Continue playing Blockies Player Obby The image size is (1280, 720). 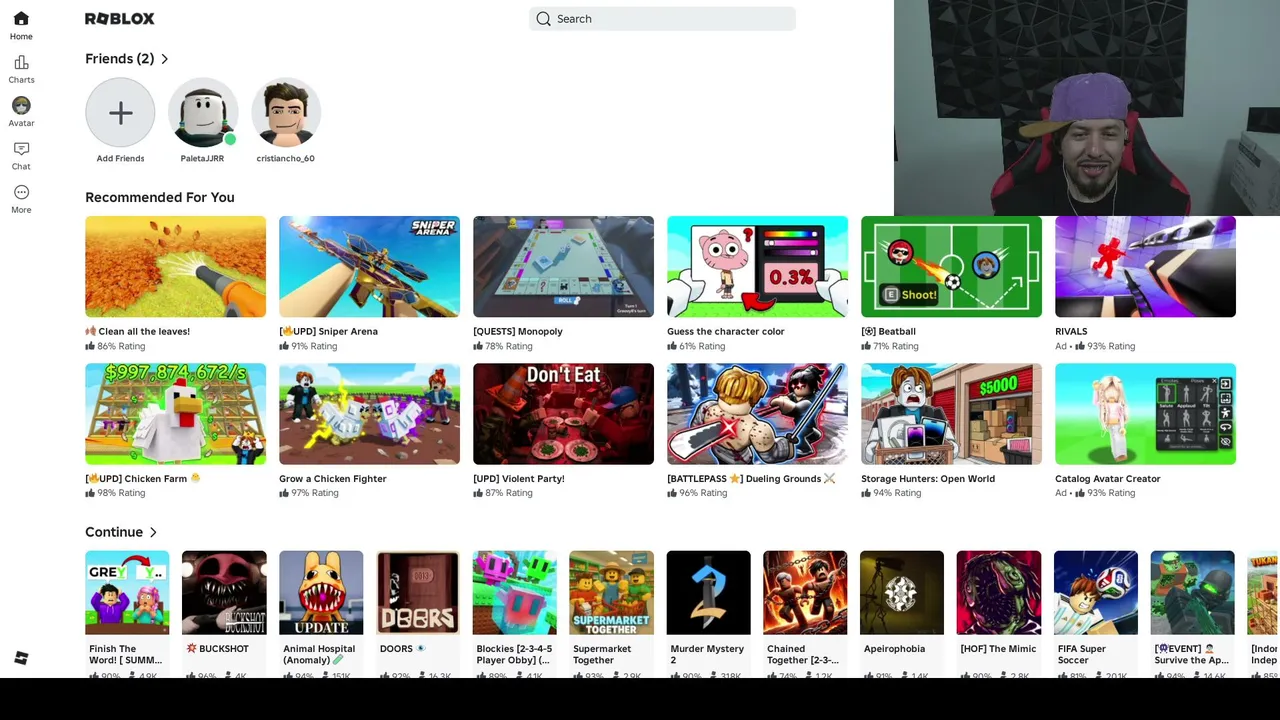515,592
